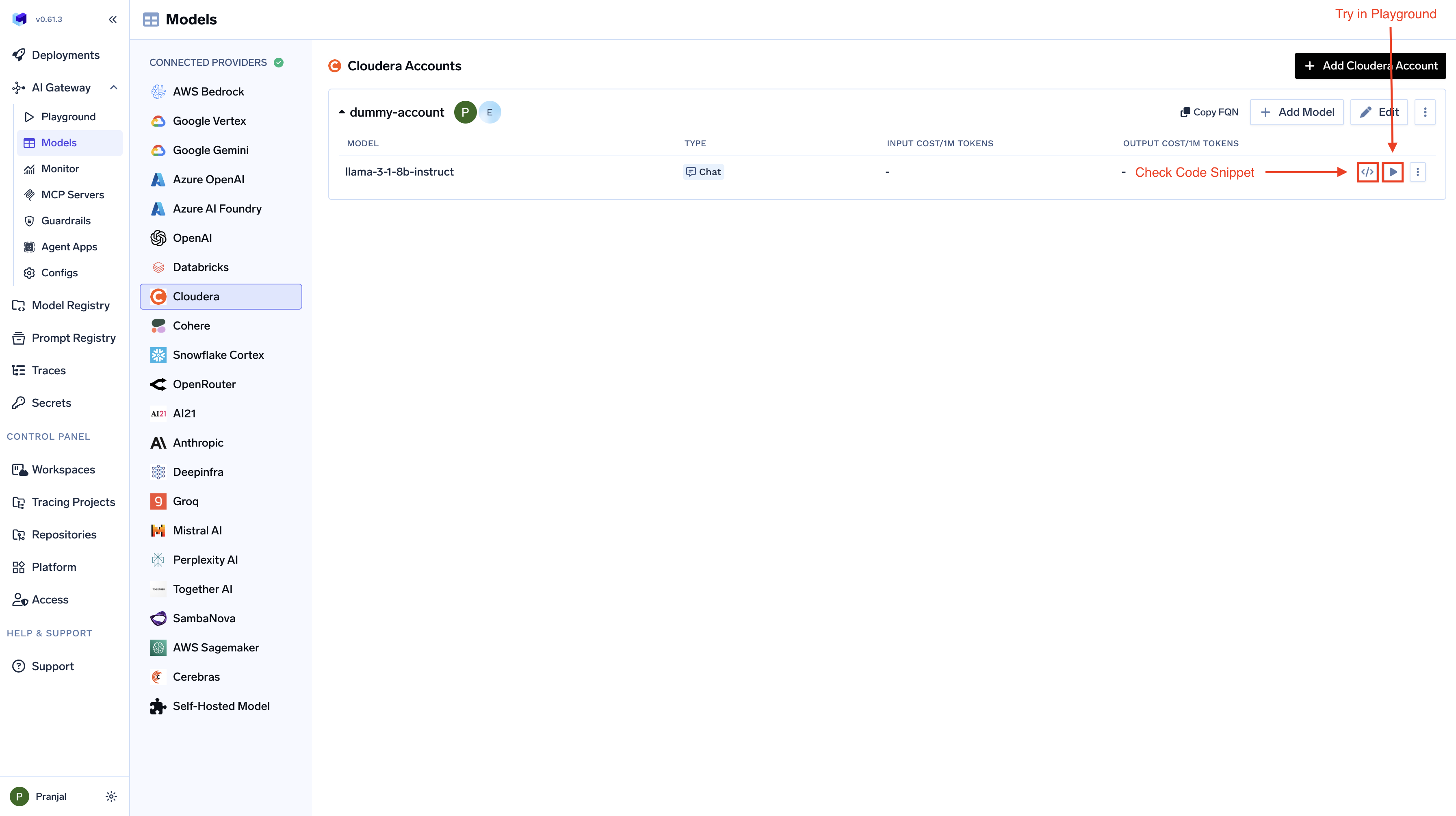This screenshot has height=816, width=1456.
Task: Open the Traces view
Action: [x=48, y=370]
